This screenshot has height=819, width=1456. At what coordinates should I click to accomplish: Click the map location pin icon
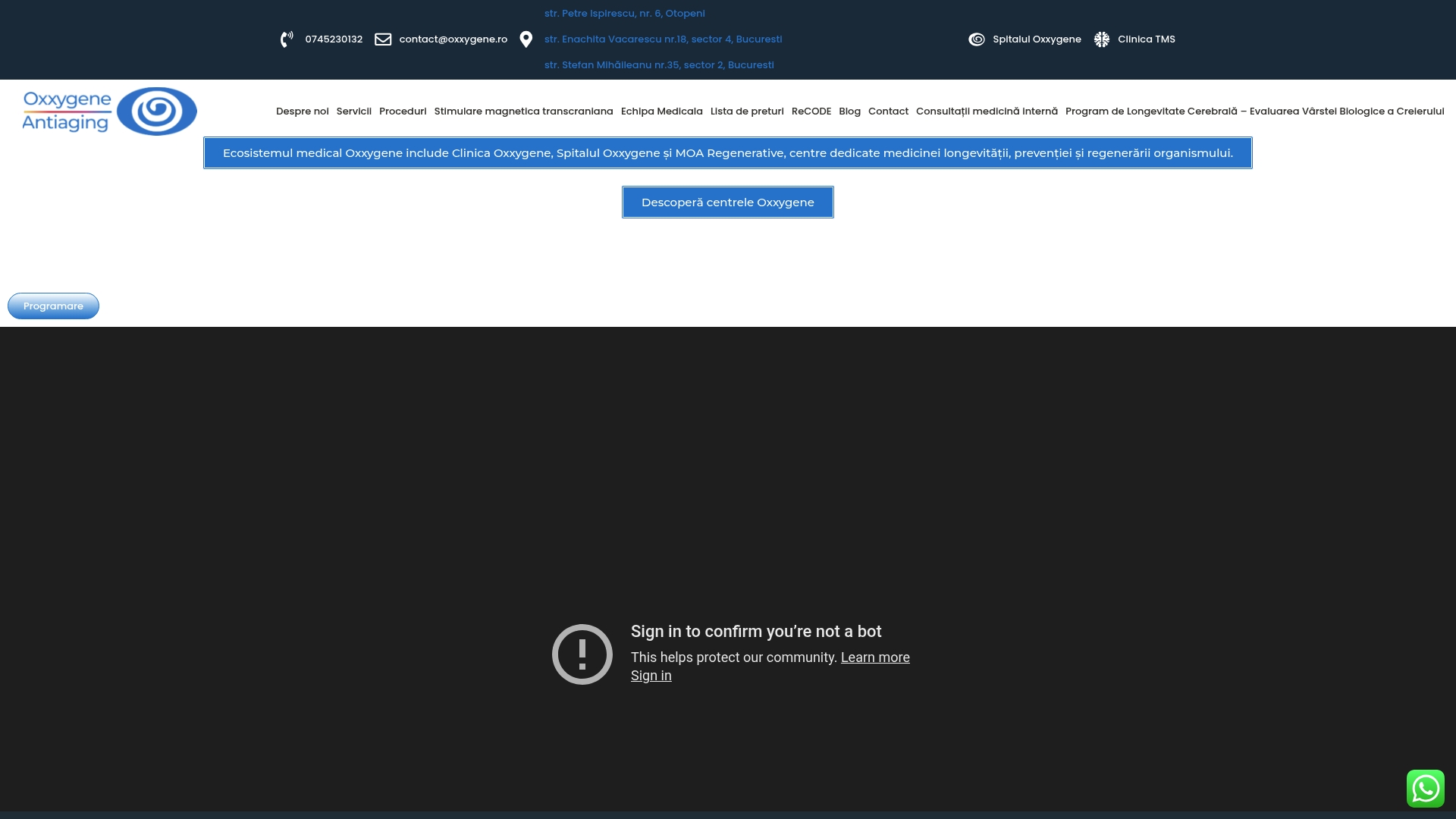526,39
